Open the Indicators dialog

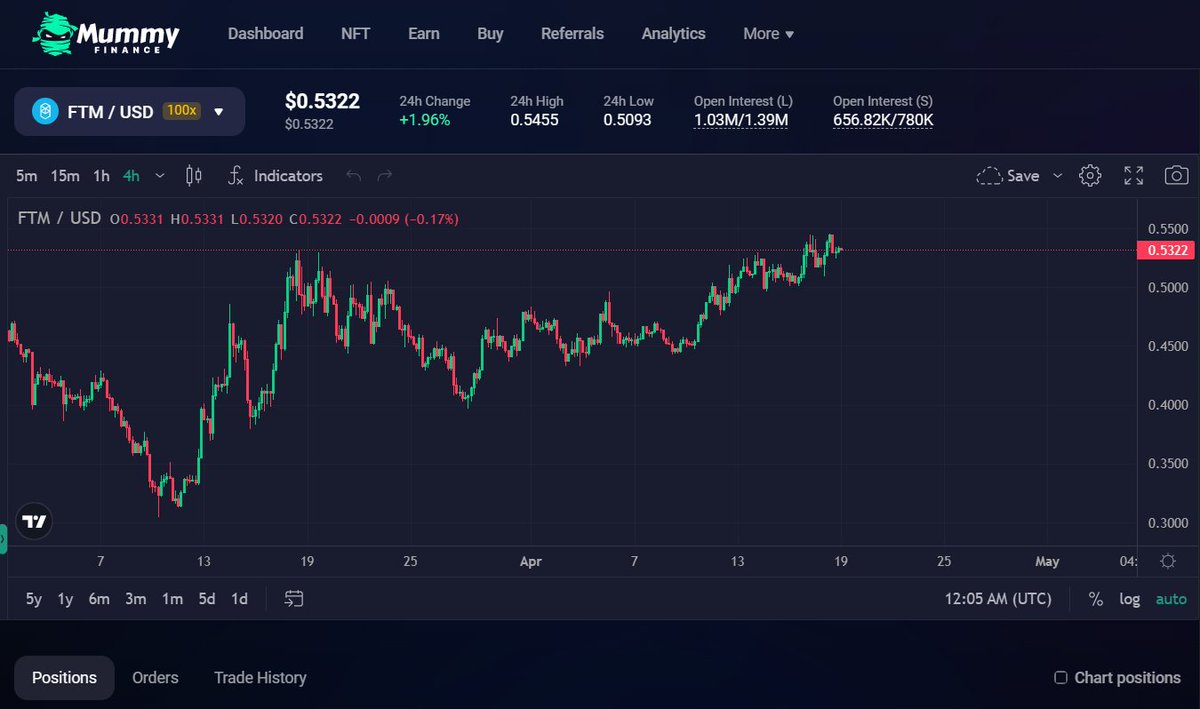click(x=275, y=176)
